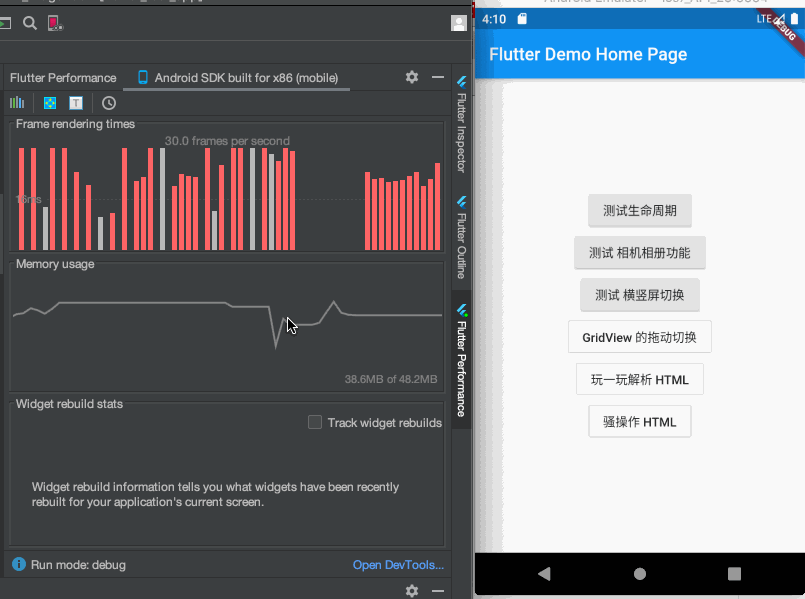Click the search magnifier icon
The width and height of the screenshot is (805, 599).
(30, 23)
